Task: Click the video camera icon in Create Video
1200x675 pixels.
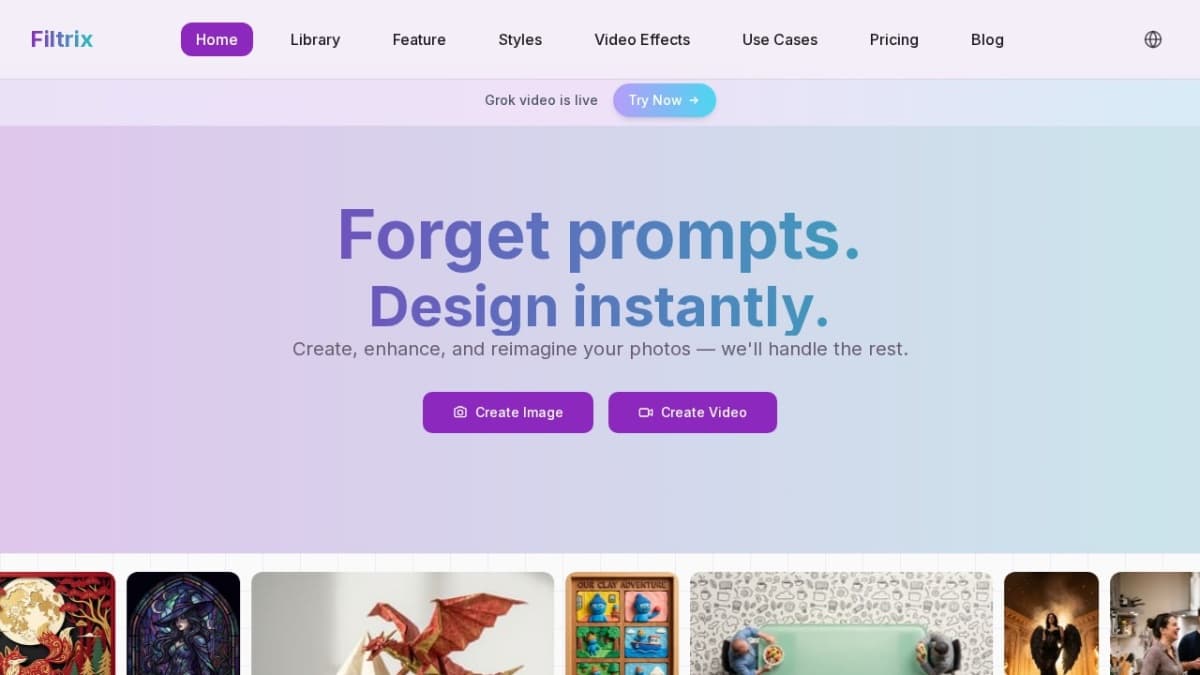Action: pos(646,412)
